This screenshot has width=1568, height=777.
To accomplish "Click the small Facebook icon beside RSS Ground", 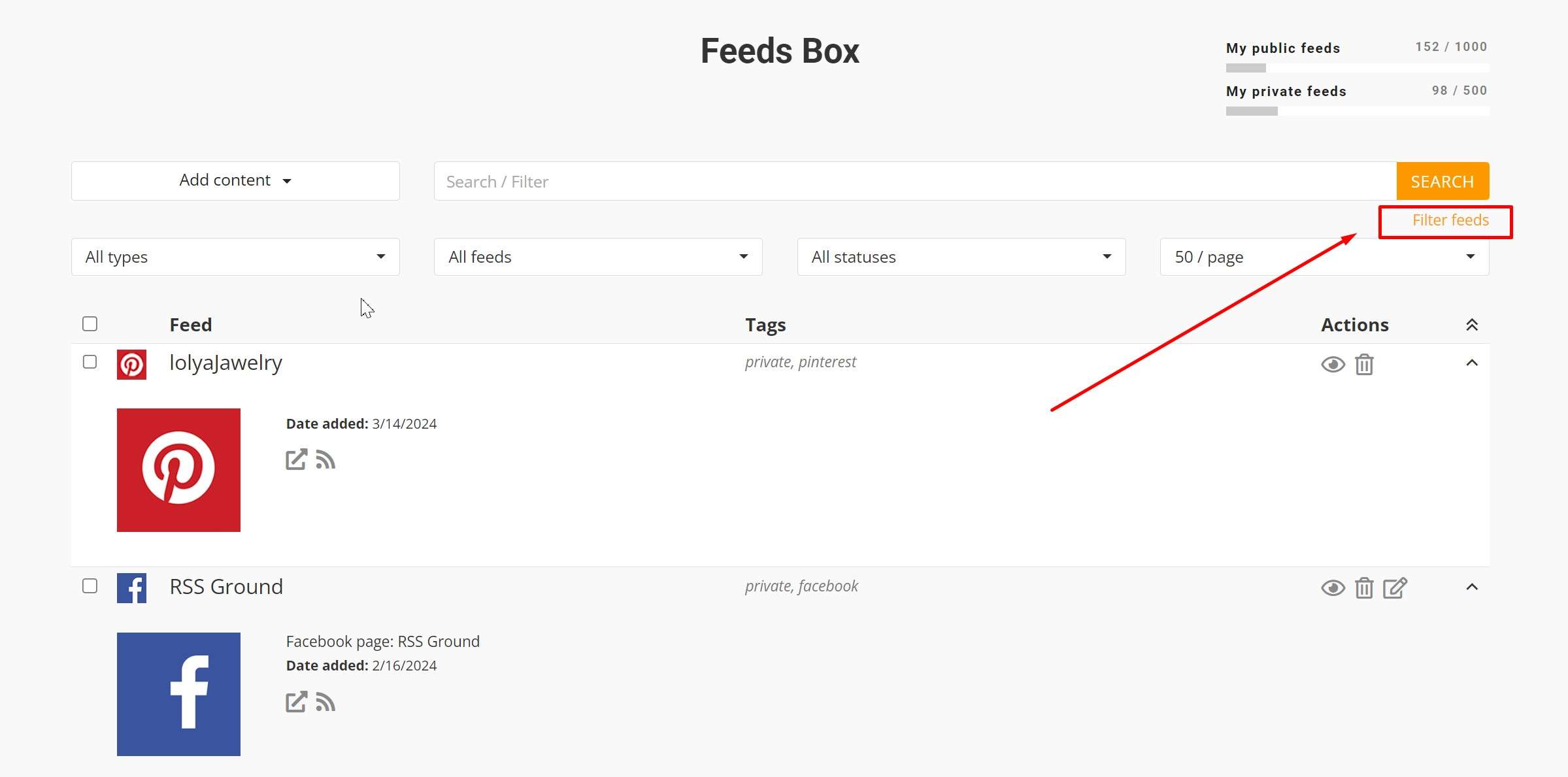I will pos(131,588).
